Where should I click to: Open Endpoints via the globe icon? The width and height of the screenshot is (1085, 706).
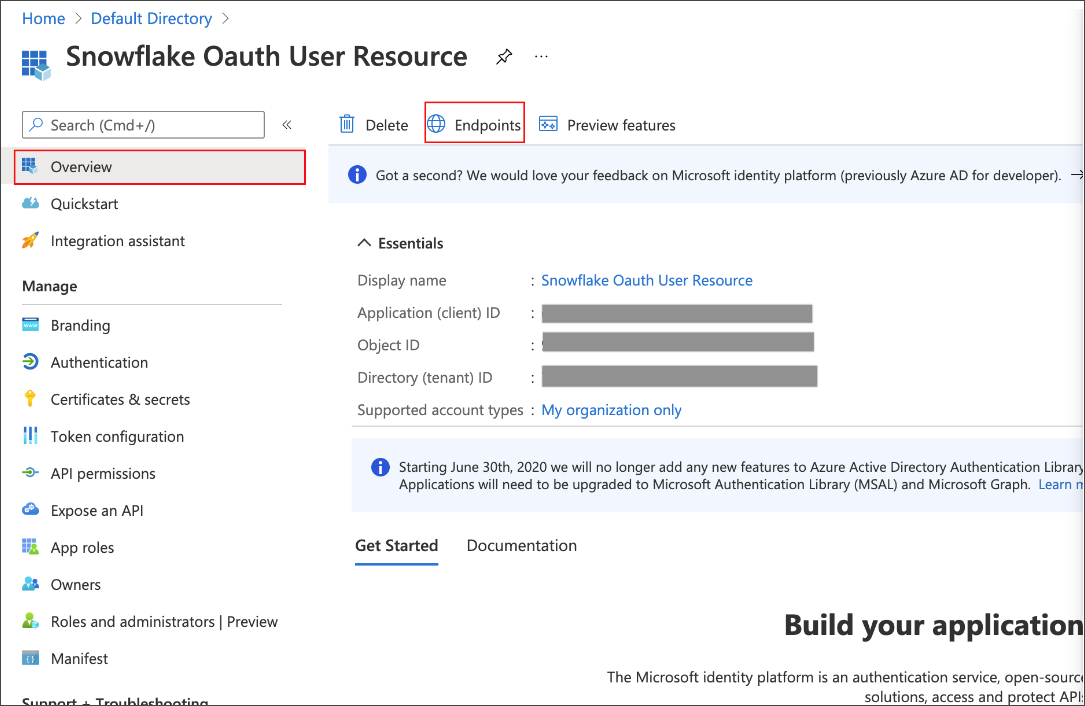tap(436, 123)
